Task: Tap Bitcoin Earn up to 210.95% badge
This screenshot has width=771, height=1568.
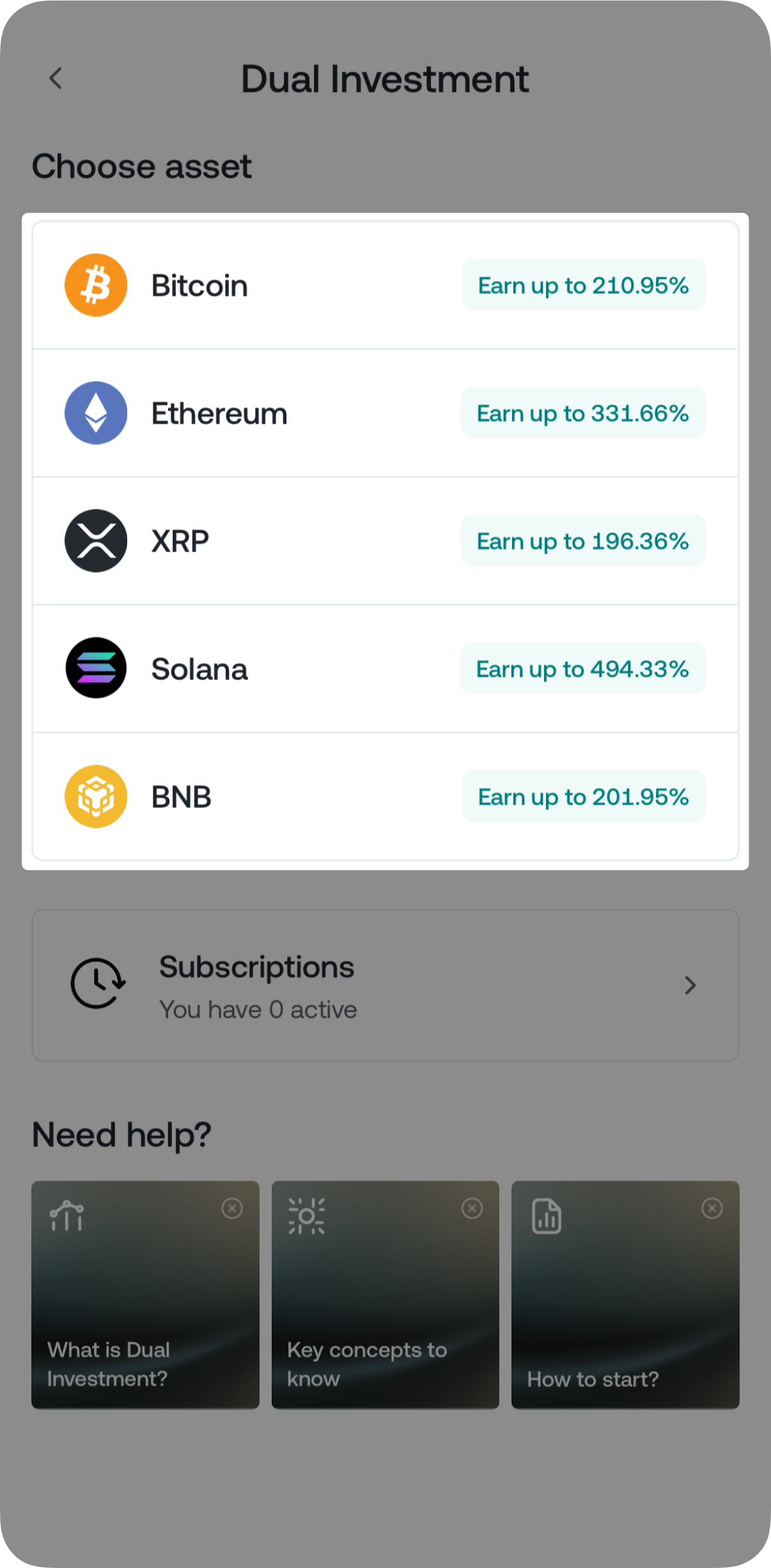Action: pyautogui.click(x=584, y=285)
